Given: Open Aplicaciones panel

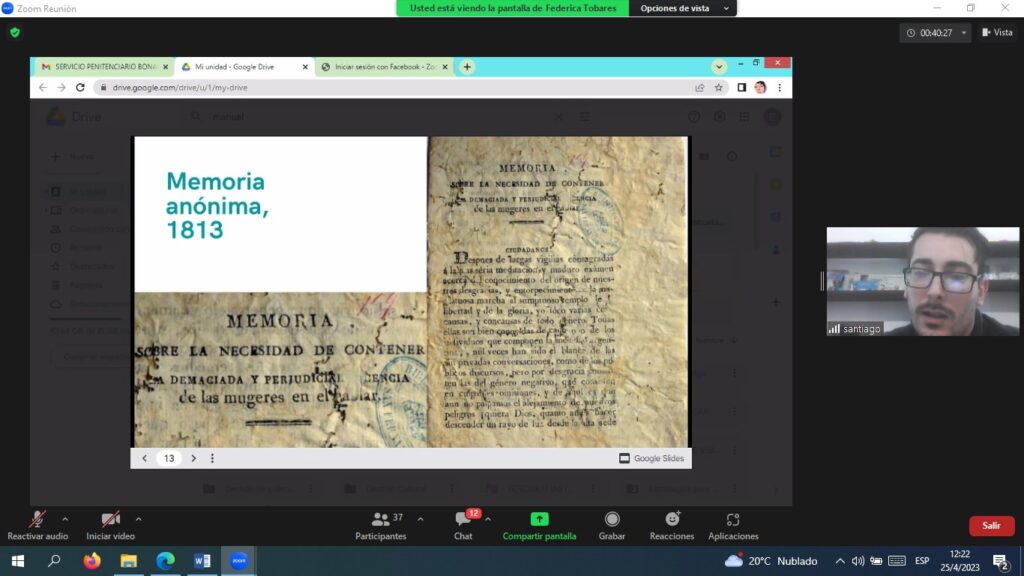Looking at the screenshot, I should pos(733,526).
